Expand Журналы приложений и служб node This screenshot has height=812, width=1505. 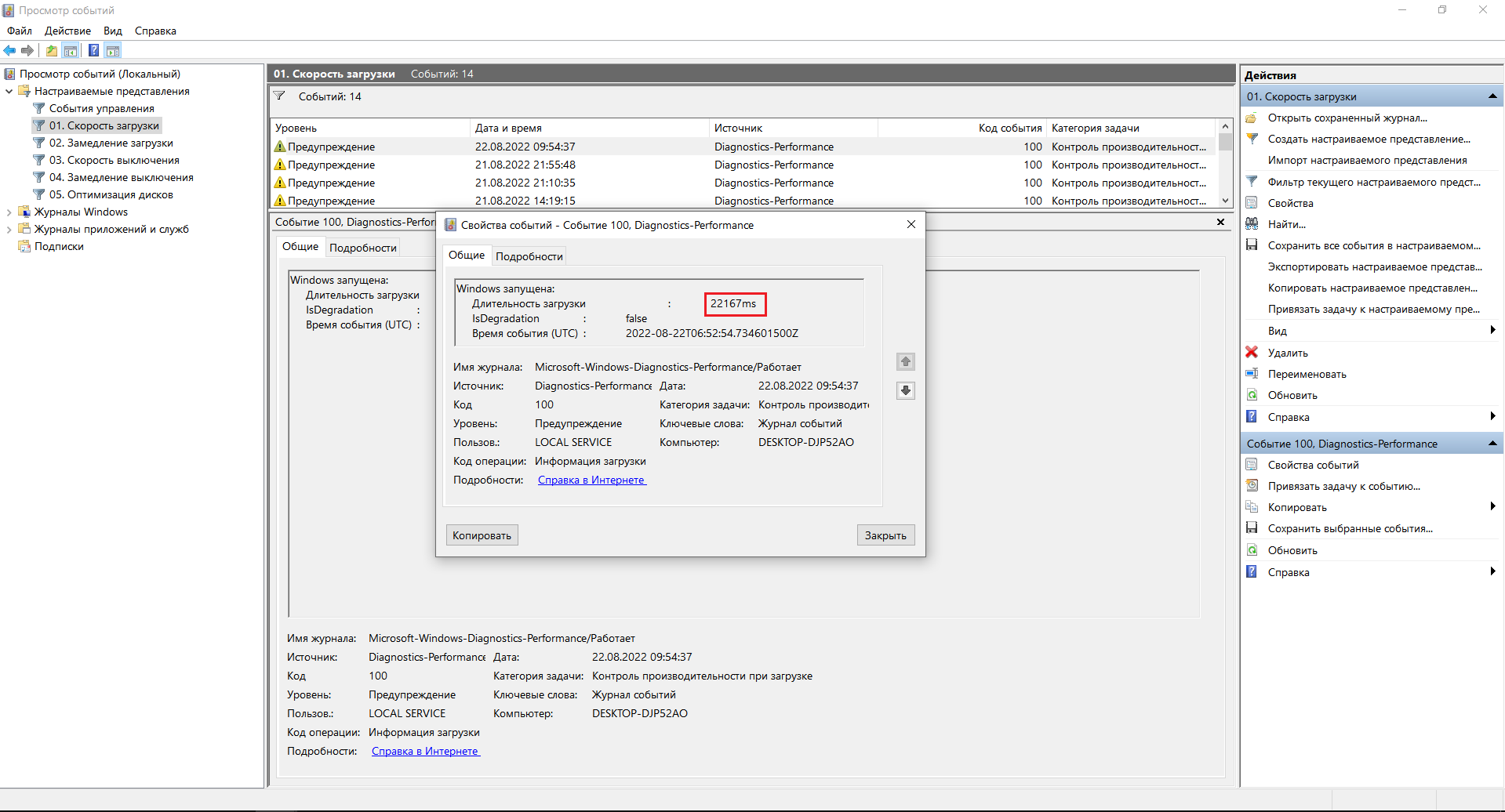pyautogui.click(x=9, y=229)
